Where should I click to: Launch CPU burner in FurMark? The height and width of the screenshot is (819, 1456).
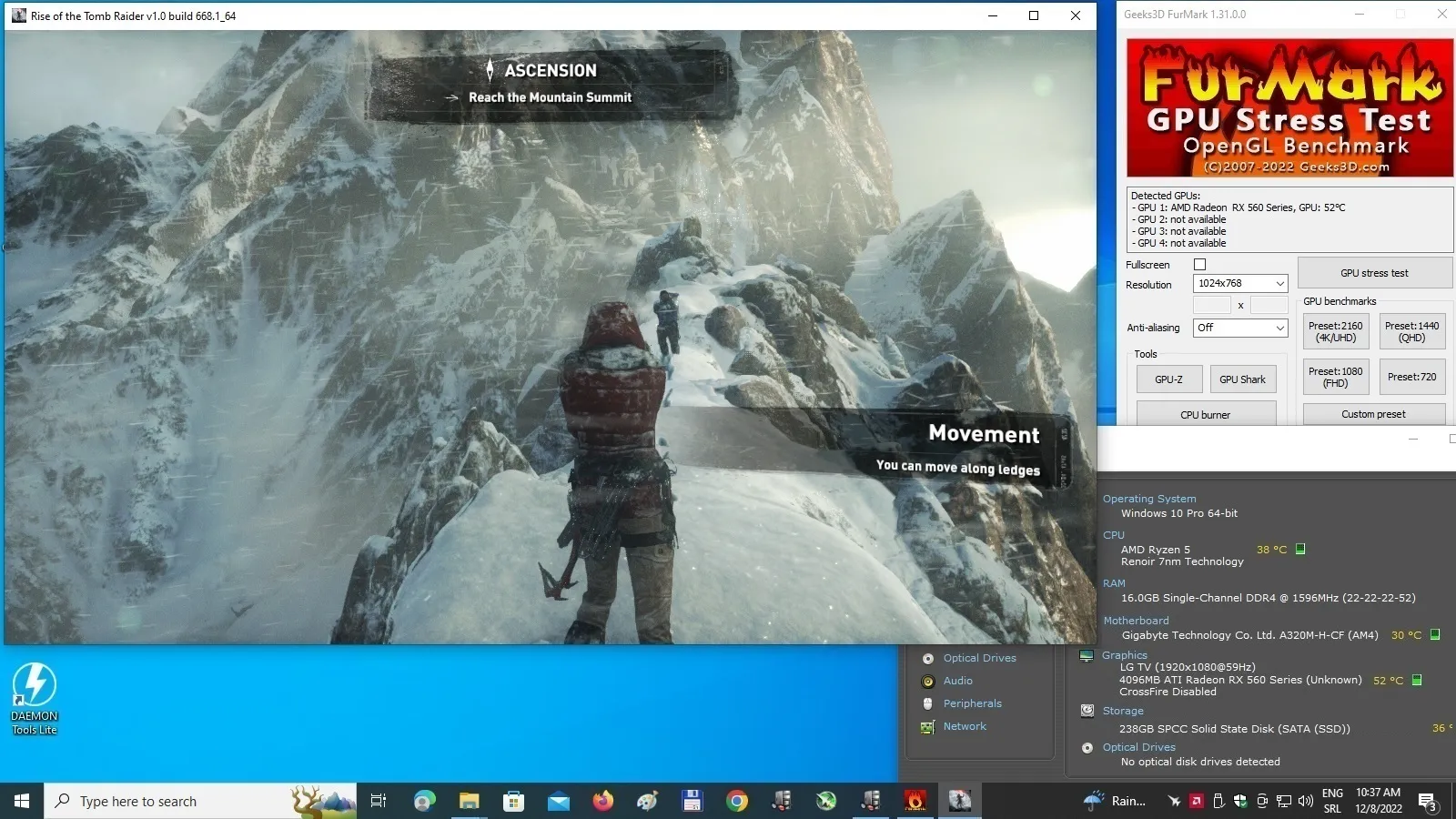point(1206,414)
